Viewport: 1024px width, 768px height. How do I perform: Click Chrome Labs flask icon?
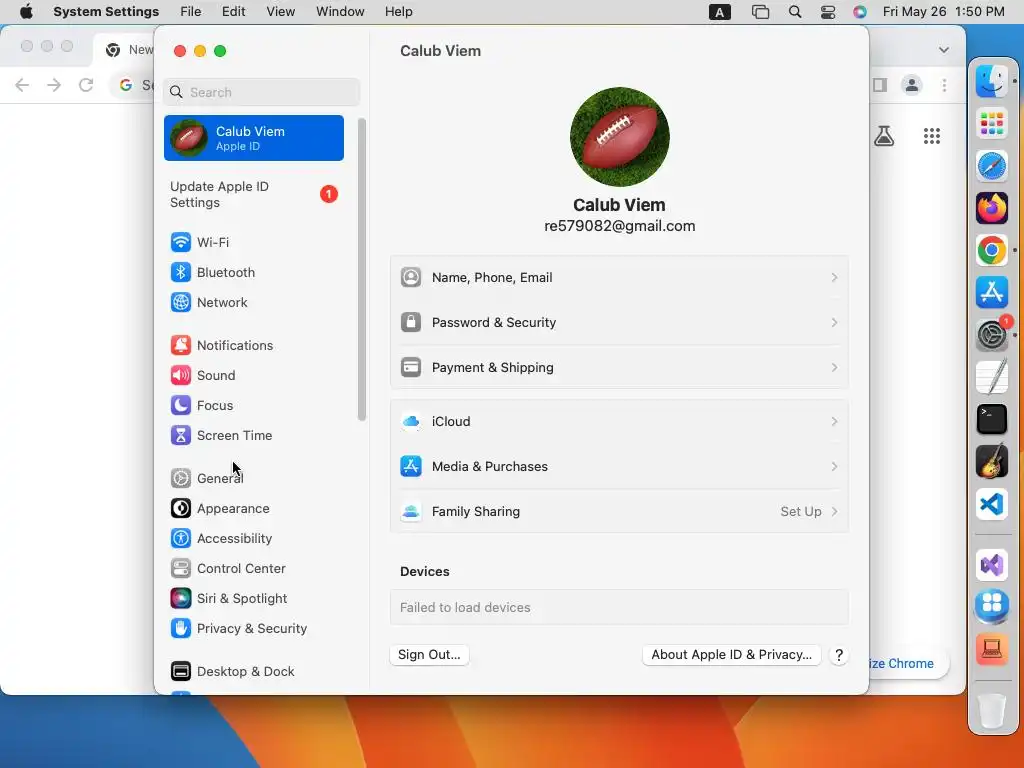[x=884, y=136]
